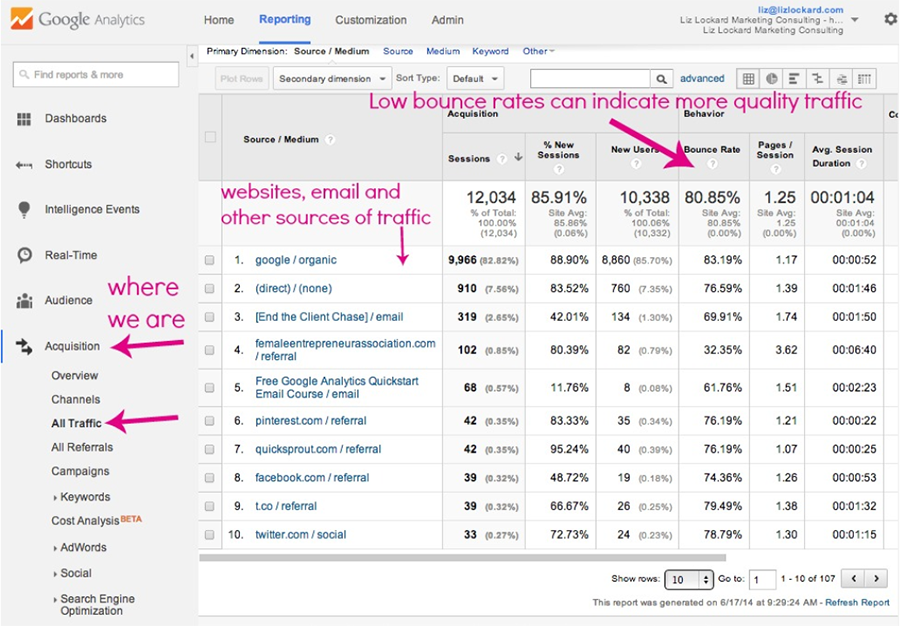Click Pages / Session help icon

775,169
